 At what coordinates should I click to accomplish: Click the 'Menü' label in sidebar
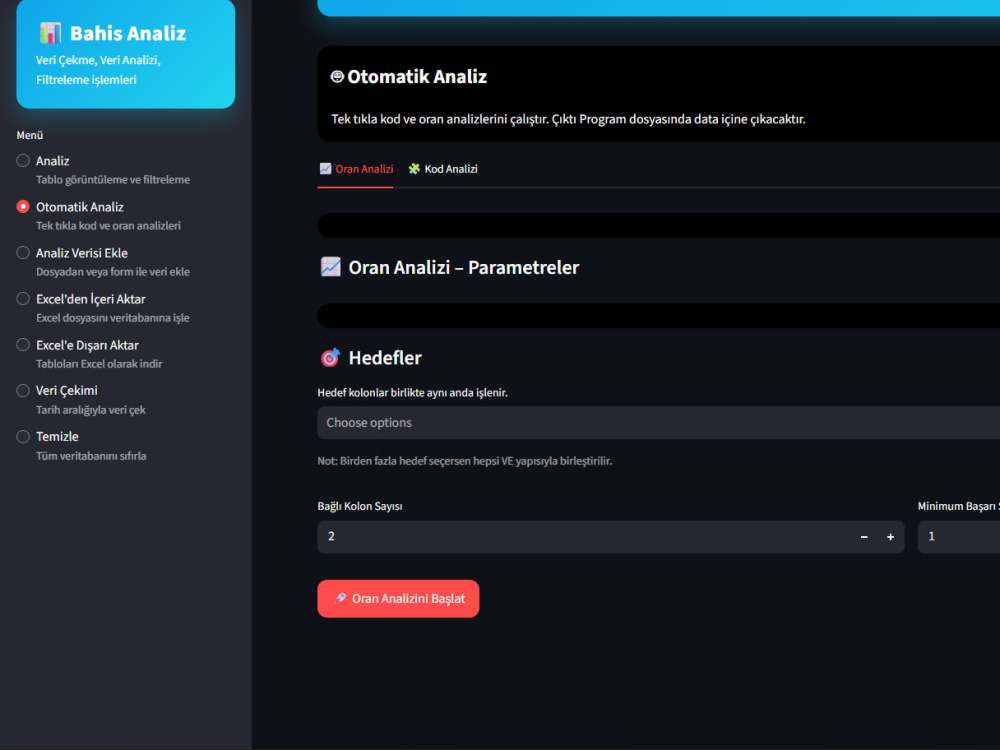pyautogui.click(x=30, y=135)
